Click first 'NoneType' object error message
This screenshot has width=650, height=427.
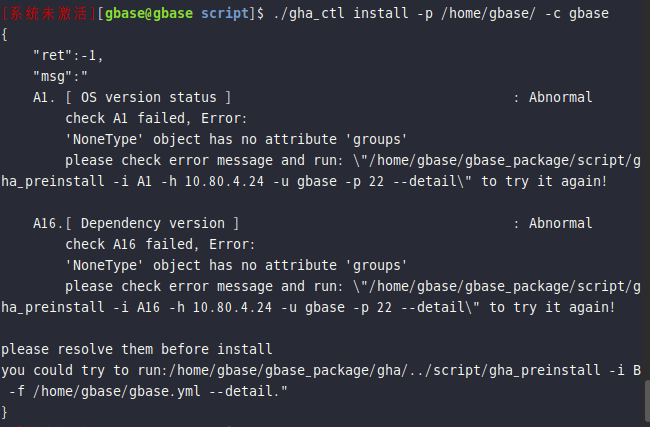(236, 140)
